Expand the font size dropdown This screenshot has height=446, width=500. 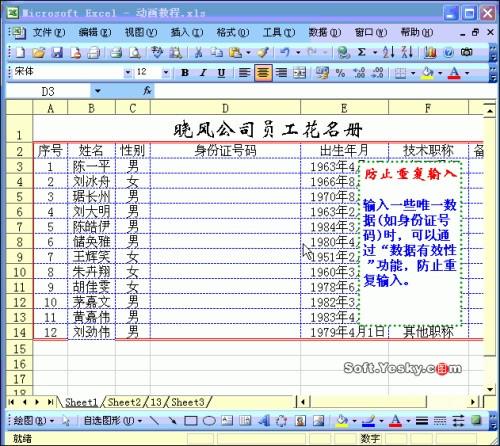point(166,72)
